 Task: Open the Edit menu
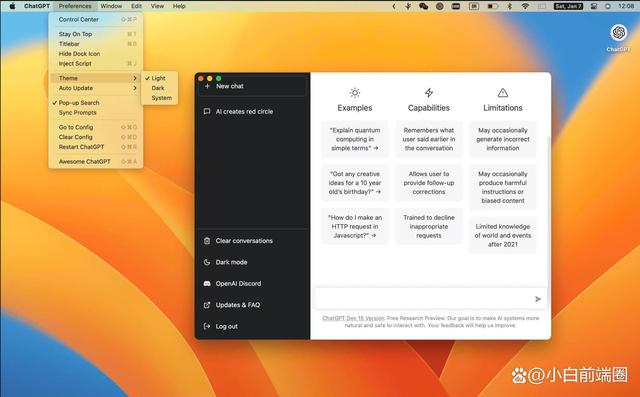pos(136,6)
